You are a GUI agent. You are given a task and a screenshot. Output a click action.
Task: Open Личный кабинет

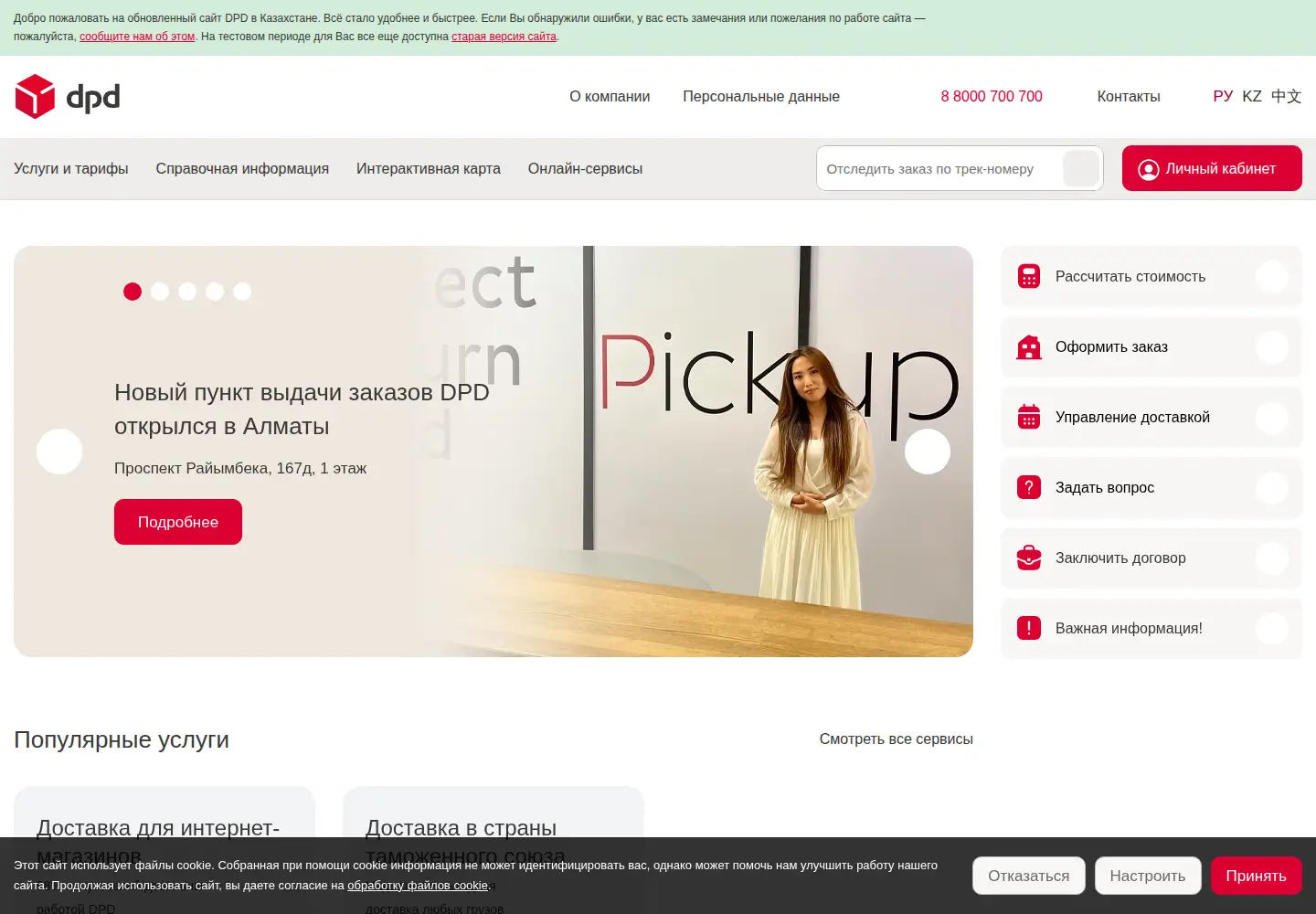pos(1212,168)
